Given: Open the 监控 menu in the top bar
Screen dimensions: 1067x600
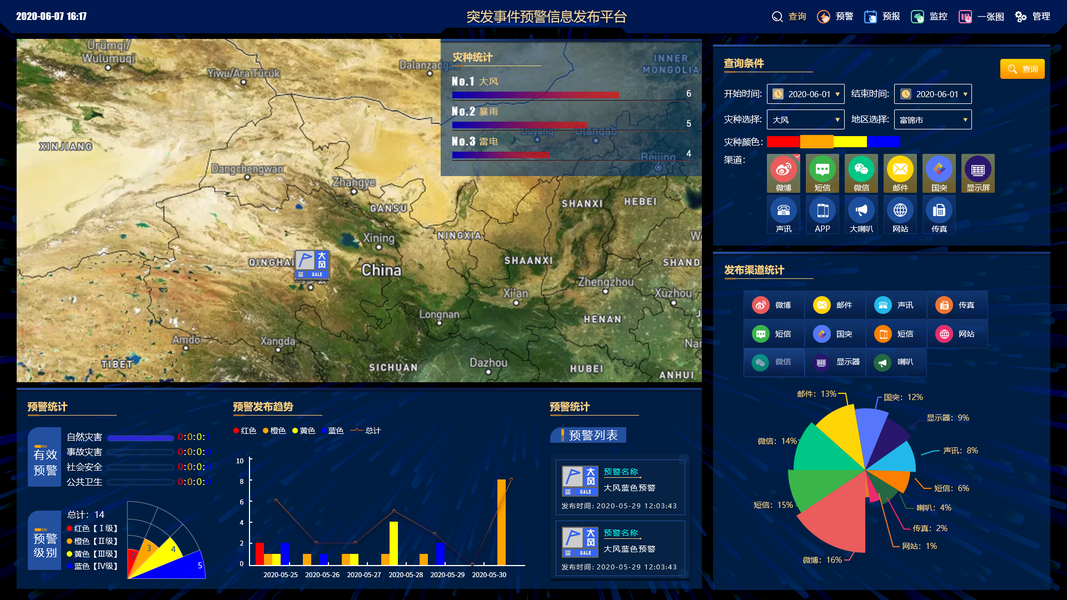Looking at the screenshot, I should tap(929, 16).
